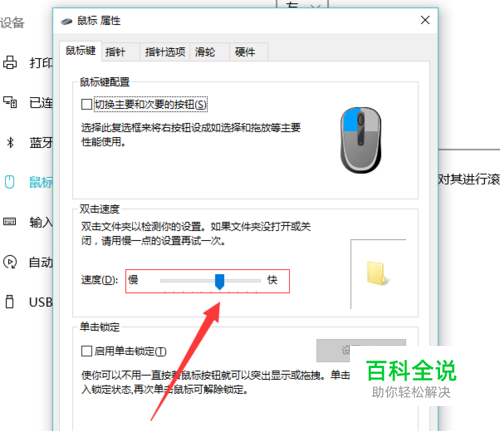500x431 pixels.
Task: Click the mouse illustration image
Action: [361, 140]
